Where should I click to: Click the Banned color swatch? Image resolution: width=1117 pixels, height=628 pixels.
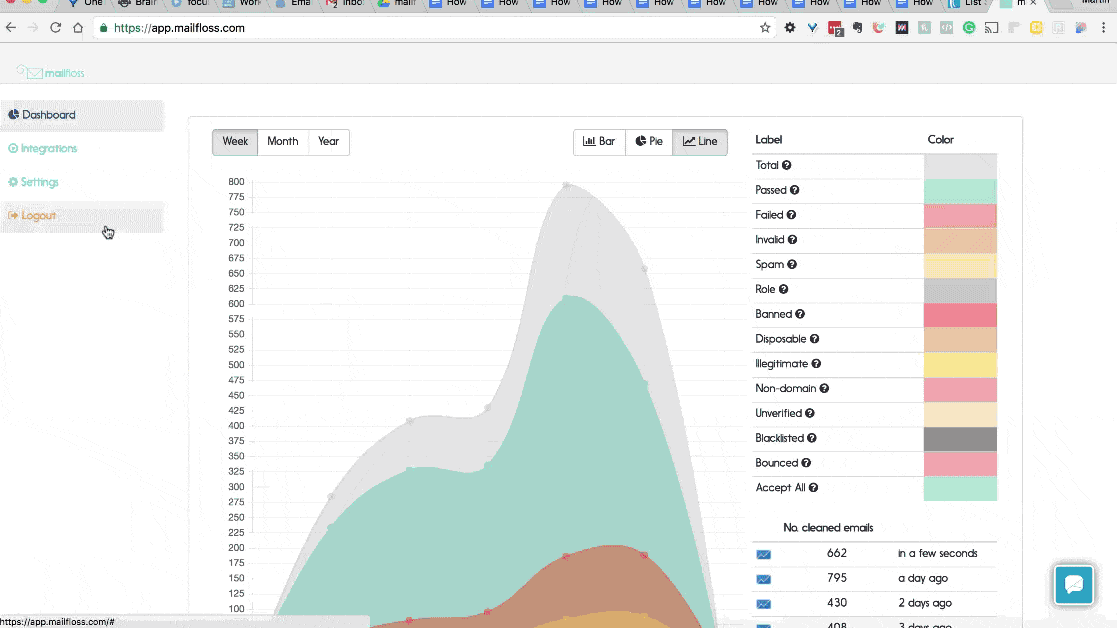point(960,315)
